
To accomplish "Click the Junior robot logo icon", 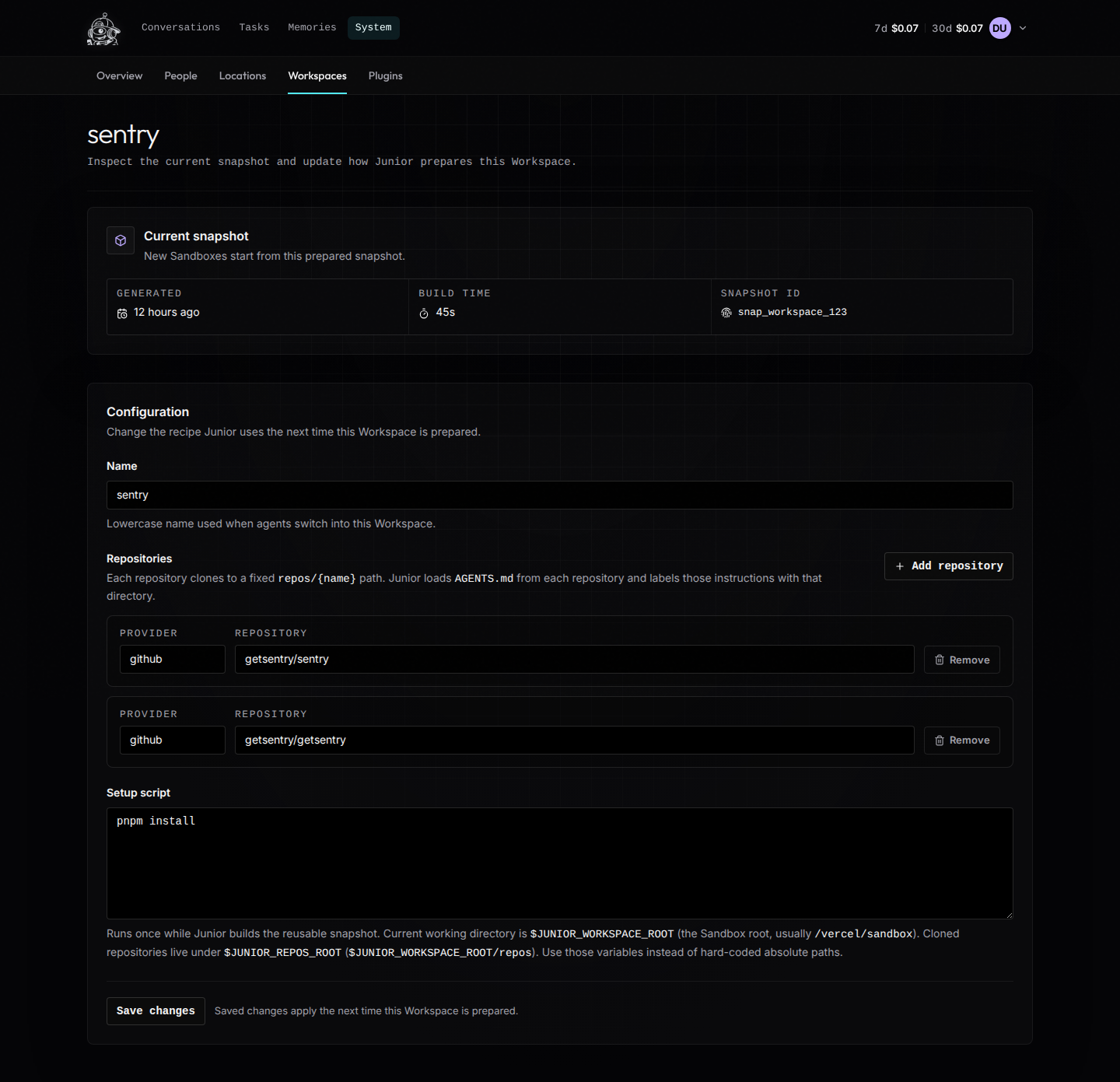I will point(103,29).
